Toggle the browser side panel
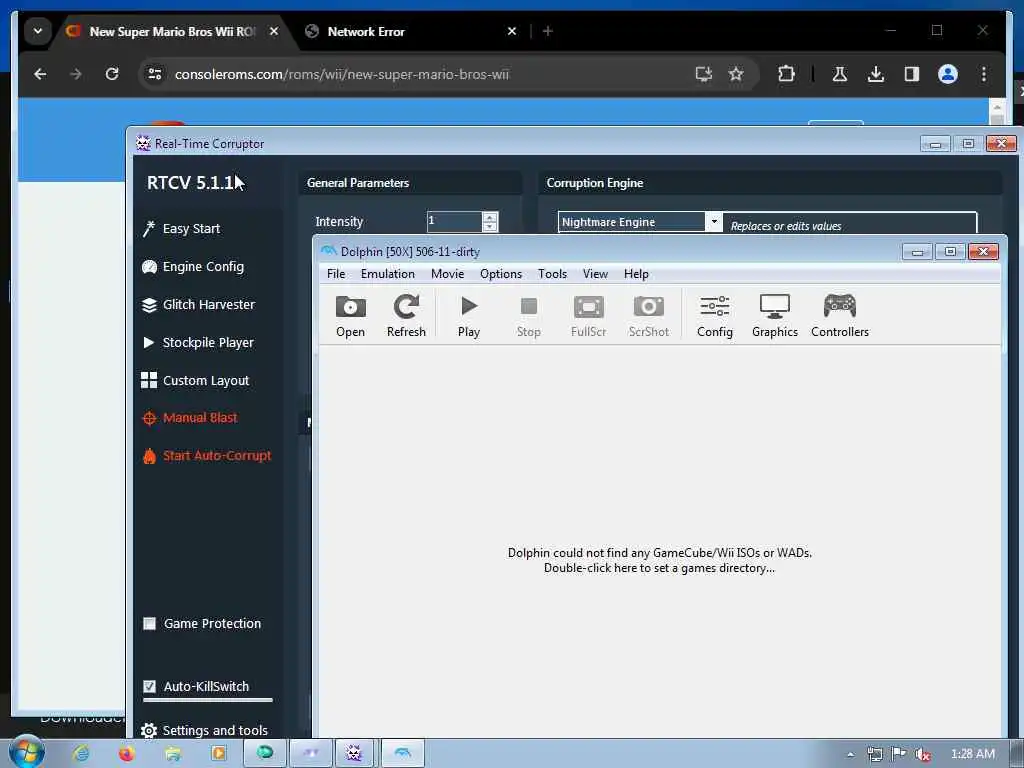The height and width of the screenshot is (768, 1024). (912, 74)
